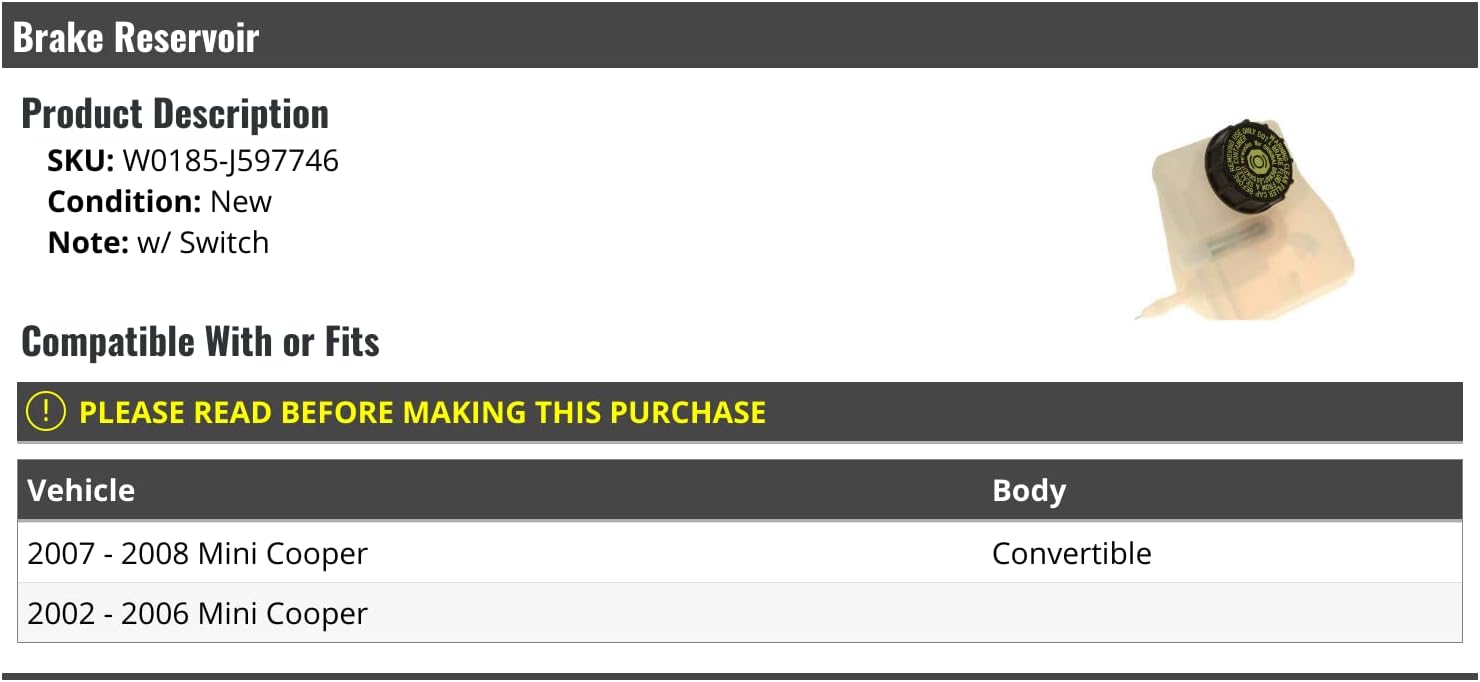Click the bold SKU label

point(81,160)
